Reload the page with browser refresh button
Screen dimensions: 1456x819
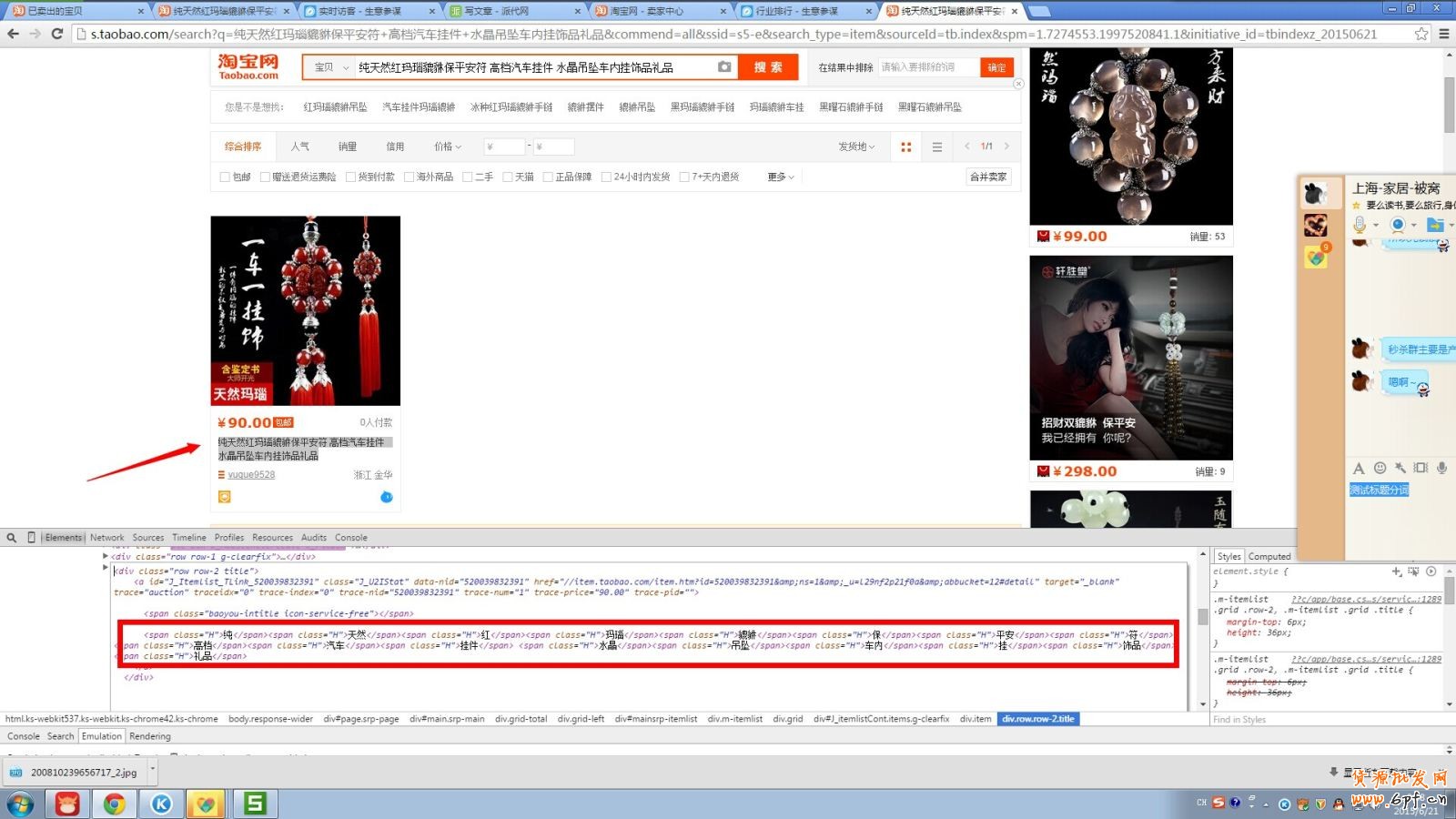pyautogui.click(x=56, y=34)
